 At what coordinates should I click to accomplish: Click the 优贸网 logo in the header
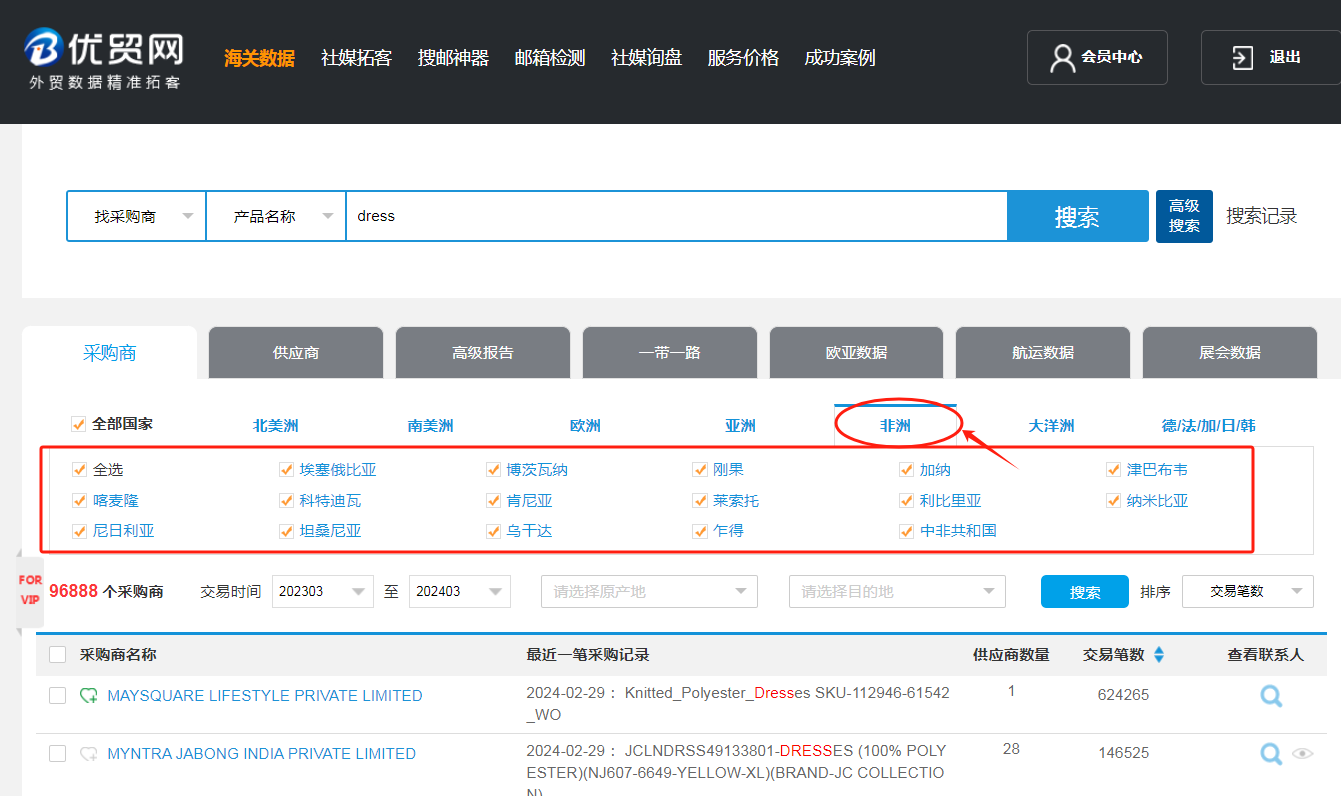(104, 58)
